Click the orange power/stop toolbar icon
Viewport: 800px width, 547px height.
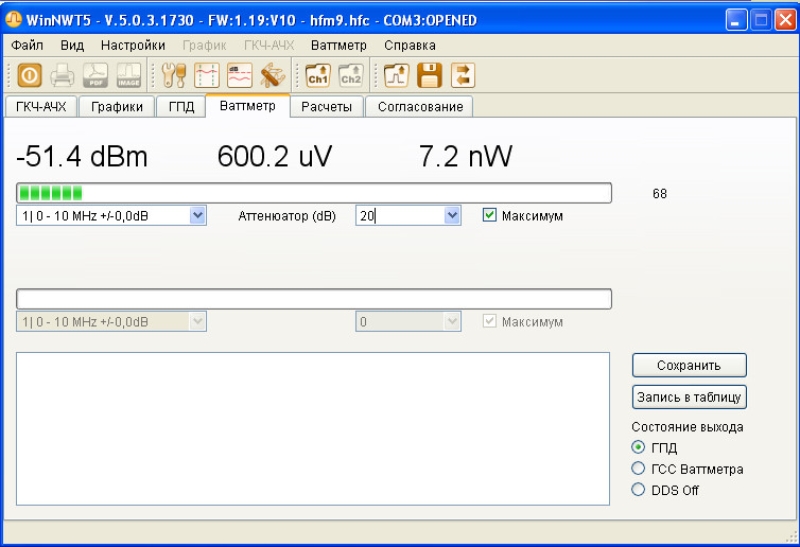[30, 76]
